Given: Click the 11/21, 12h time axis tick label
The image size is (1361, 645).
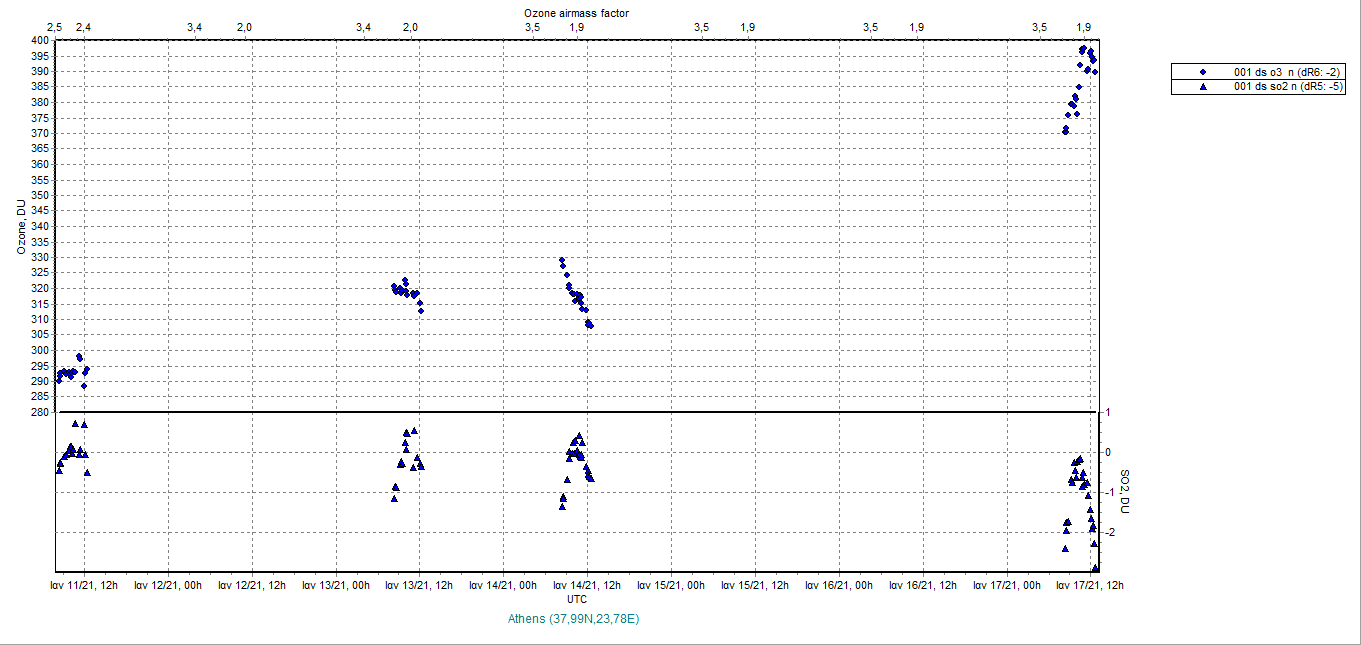Looking at the screenshot, I should (84, 586).
